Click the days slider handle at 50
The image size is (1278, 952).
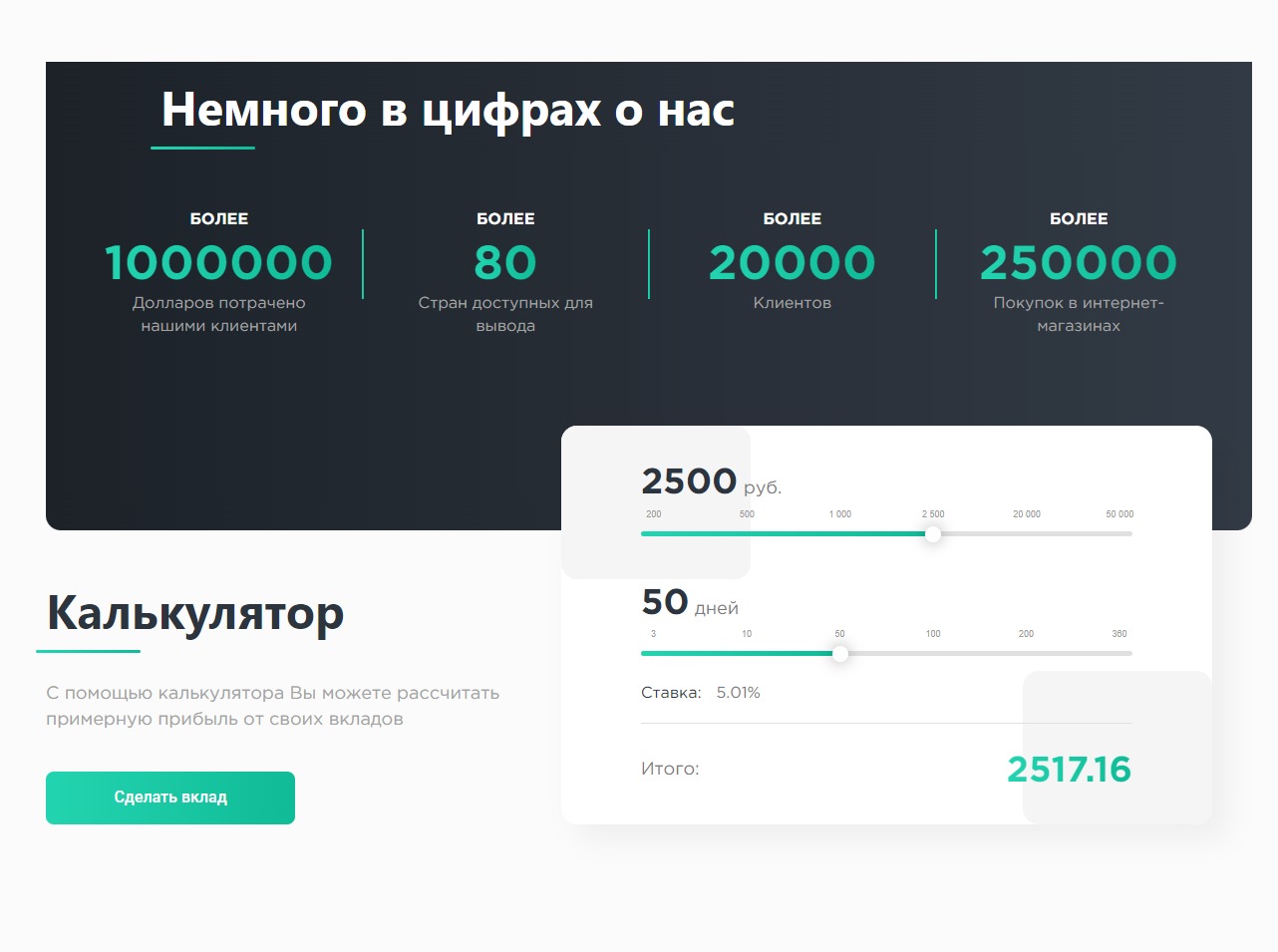click(840, 654)
